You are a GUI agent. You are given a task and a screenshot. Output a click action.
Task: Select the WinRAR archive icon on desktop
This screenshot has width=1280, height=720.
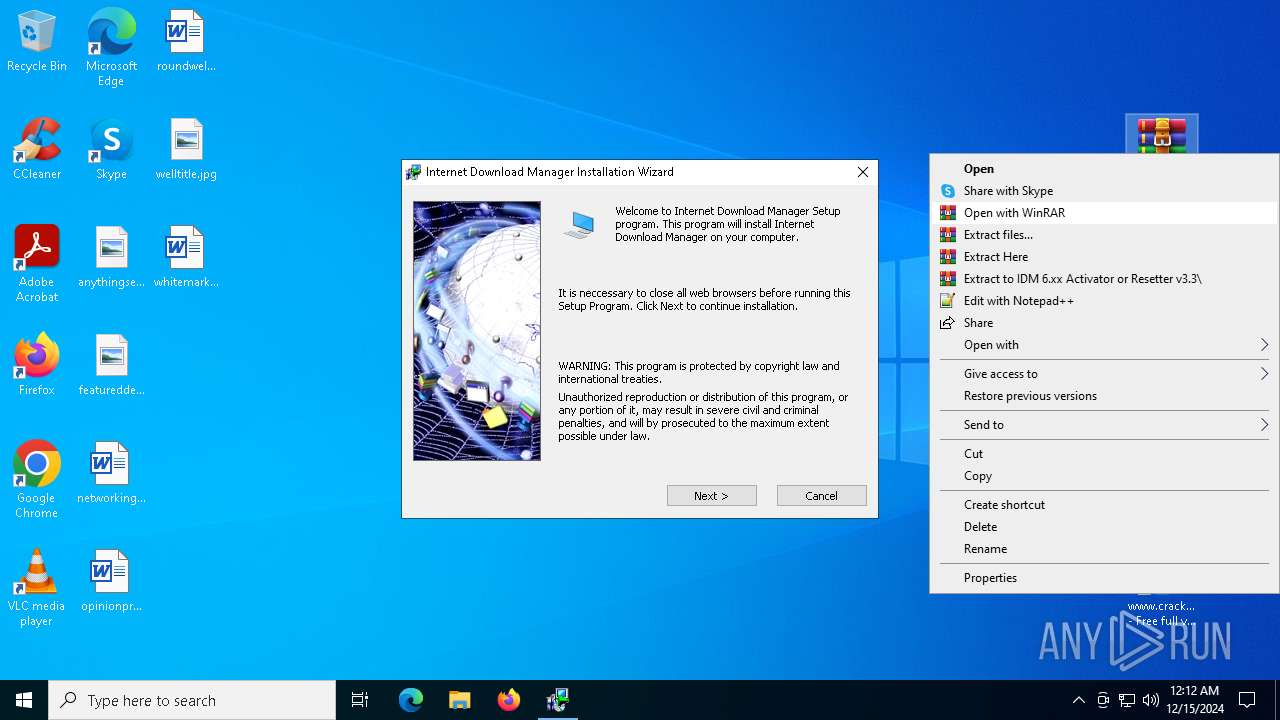point(1161,135)
